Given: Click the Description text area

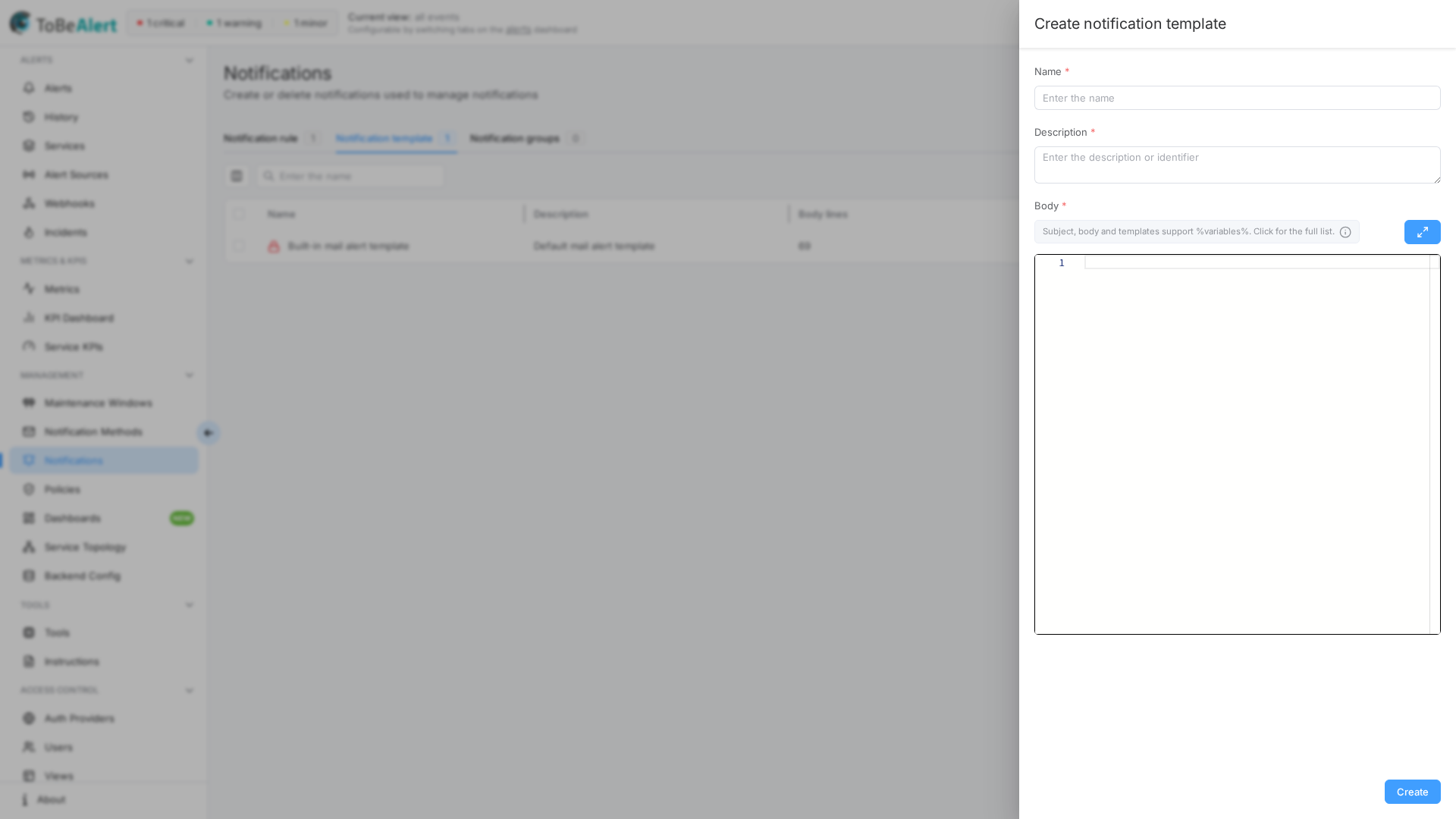Looking at the screenshot, I should [1237, 165].
